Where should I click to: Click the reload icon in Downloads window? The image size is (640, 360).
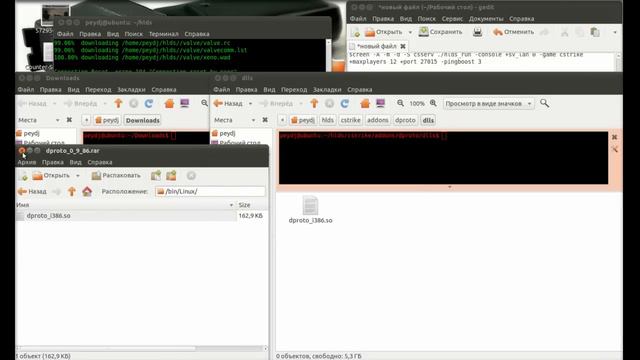pos(149,104)
